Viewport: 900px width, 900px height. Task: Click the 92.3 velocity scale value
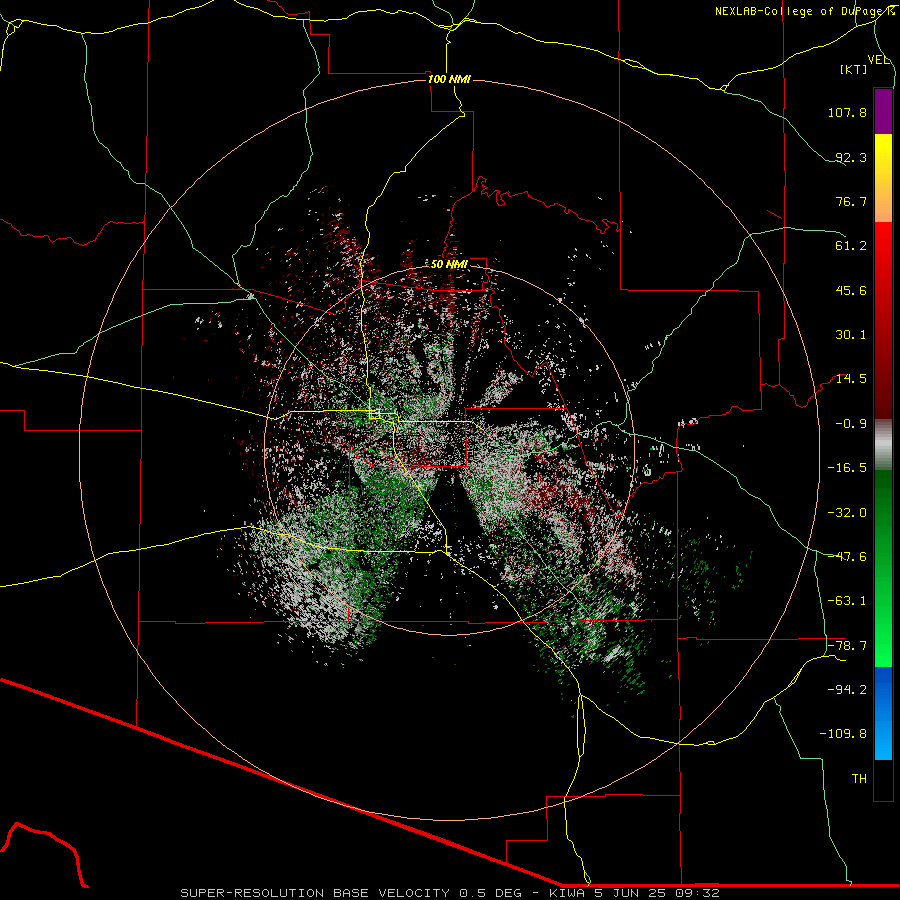851,157
